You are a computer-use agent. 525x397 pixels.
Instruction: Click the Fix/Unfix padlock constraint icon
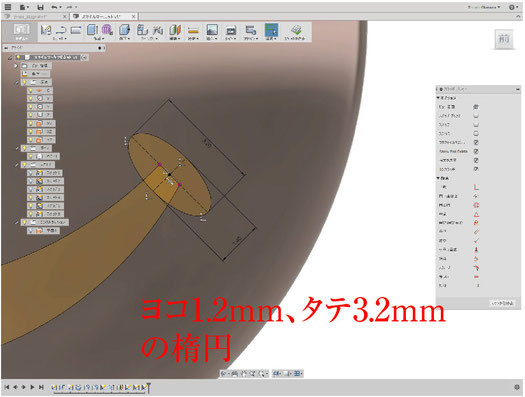click(476, 223)
